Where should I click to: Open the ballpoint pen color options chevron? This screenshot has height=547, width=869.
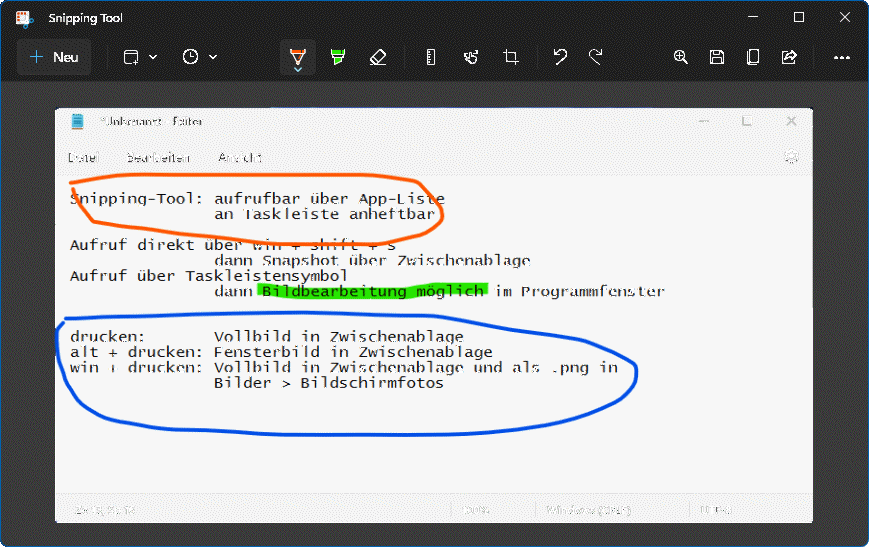tap(297, 70)
